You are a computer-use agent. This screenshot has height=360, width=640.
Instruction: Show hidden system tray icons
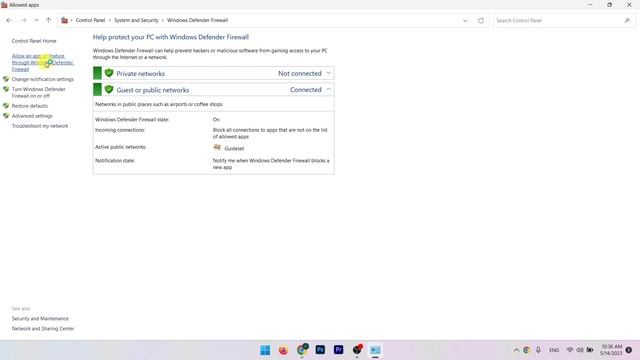point(516,350)
